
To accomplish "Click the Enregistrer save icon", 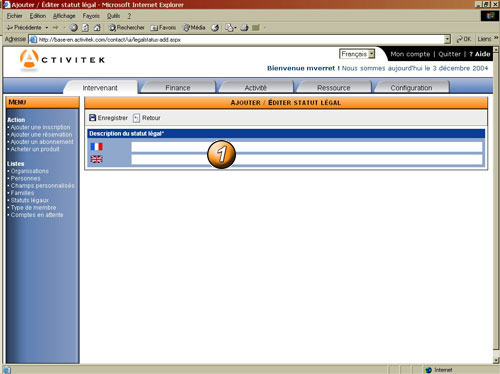I will pyautogui.click(x=93, y=118).
